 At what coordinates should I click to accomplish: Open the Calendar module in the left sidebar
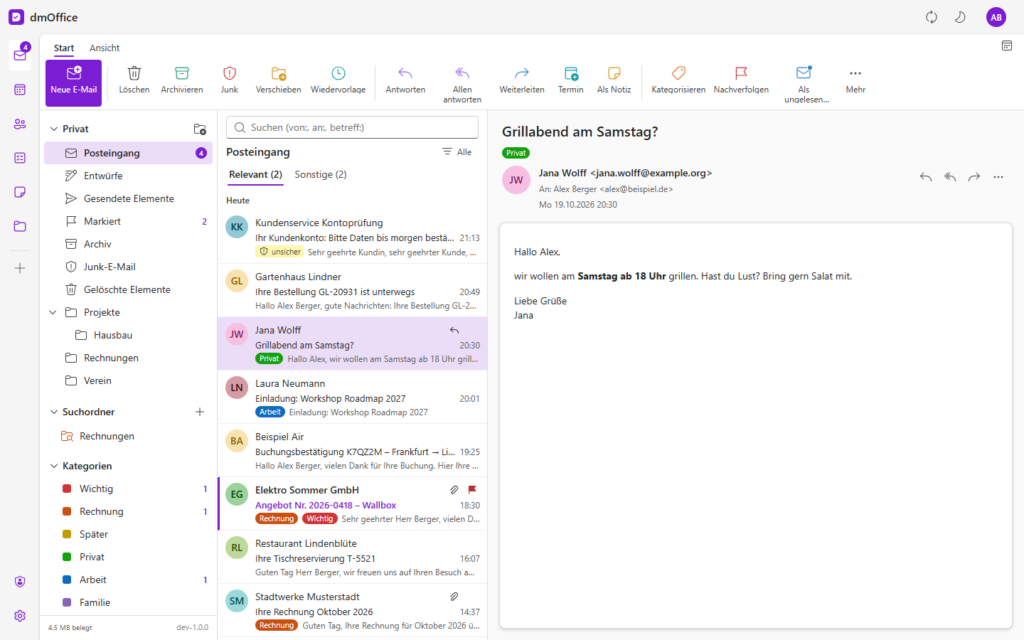(x=20, y=89)
